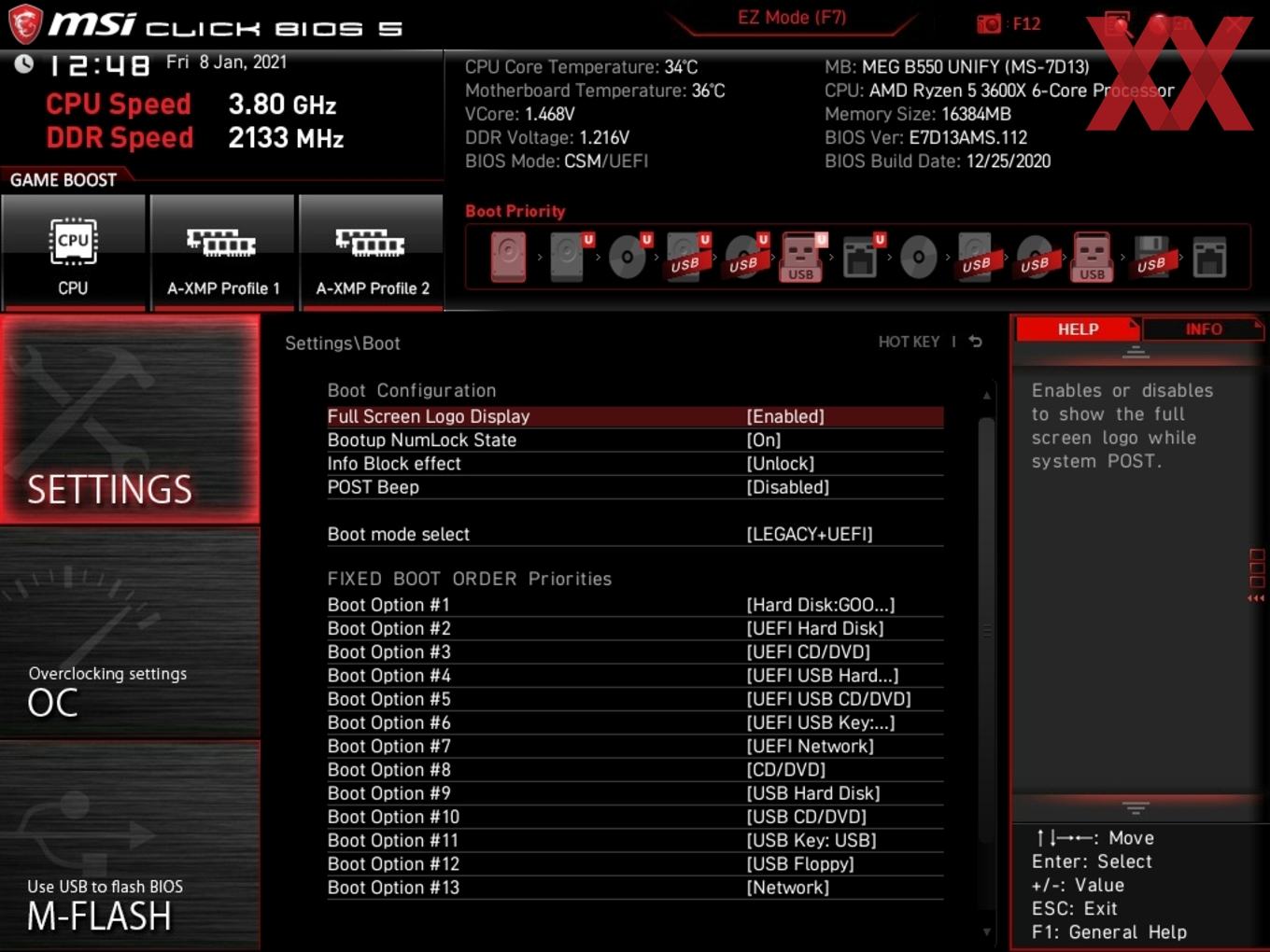Click the help panel bottom handle
The image size is (1270, 952).
tap(1136, 807)
